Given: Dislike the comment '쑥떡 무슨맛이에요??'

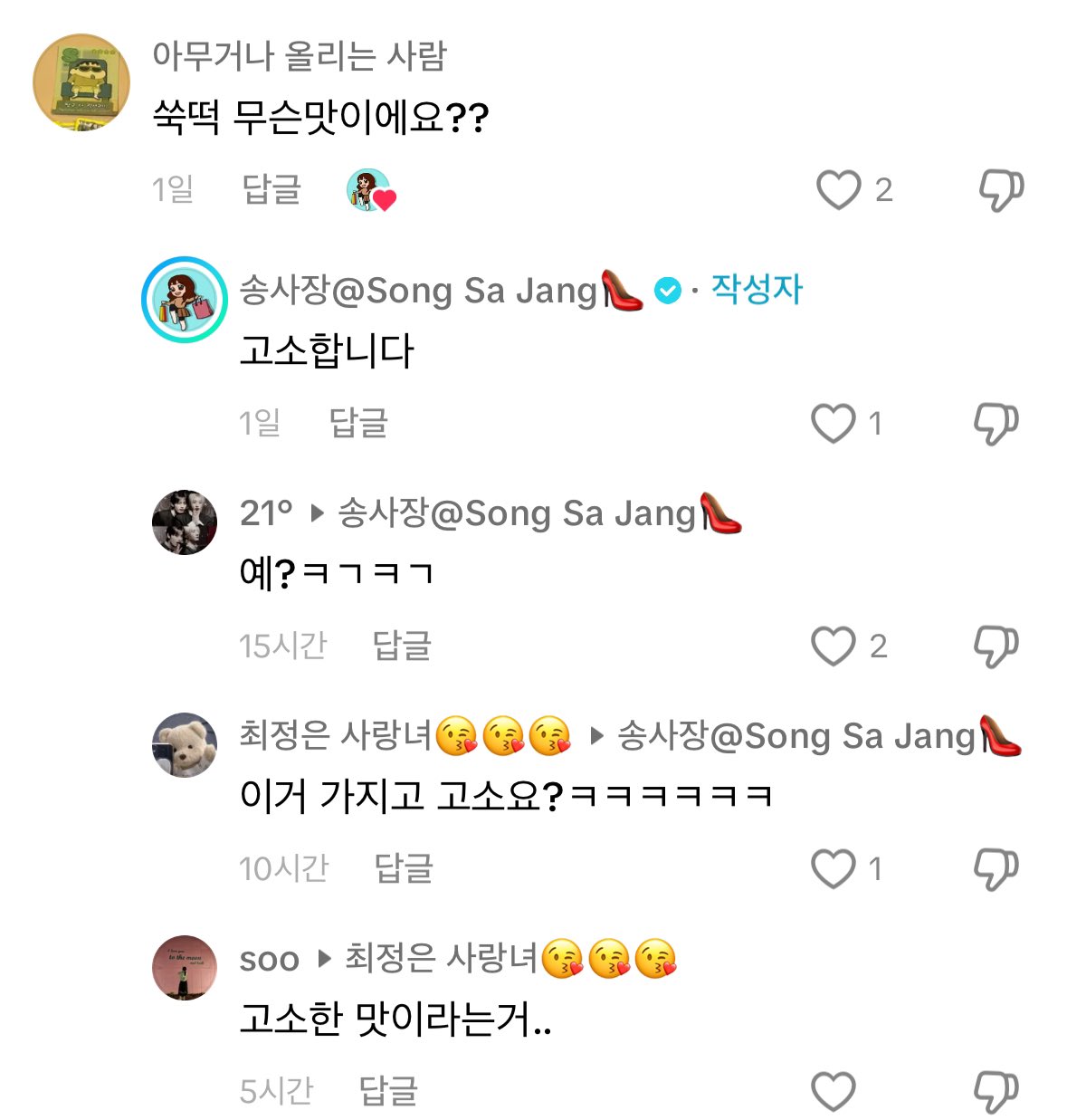Looking at the screenshot, I should click(1001, 190).
